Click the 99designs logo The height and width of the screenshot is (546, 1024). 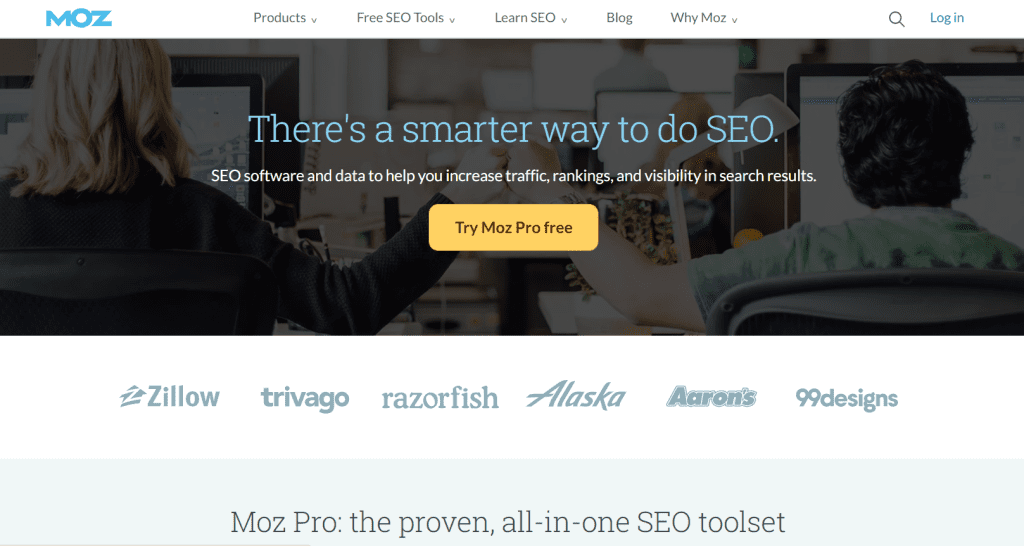846,398
